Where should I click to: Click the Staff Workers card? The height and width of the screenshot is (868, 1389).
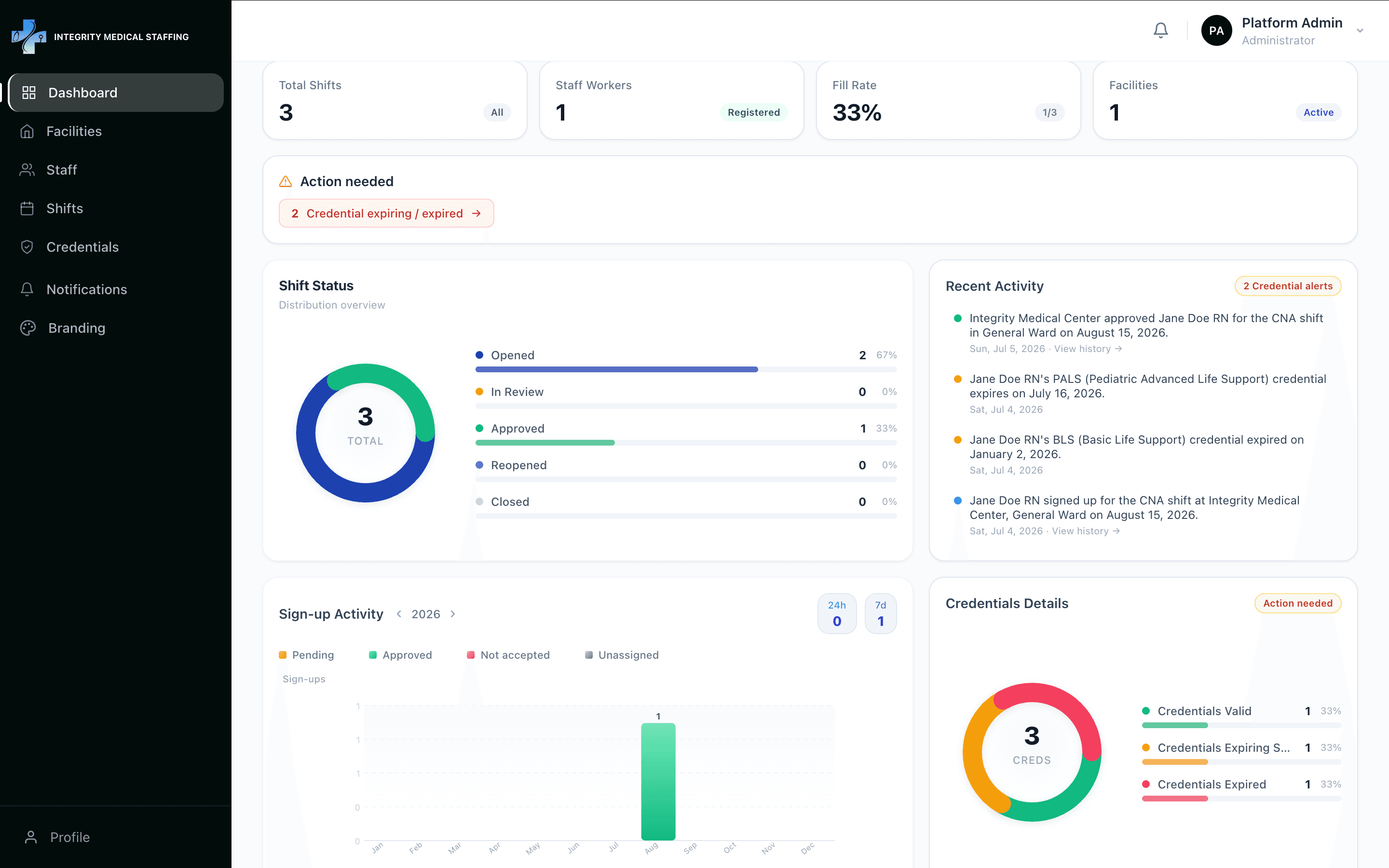[x=671, y=100]
